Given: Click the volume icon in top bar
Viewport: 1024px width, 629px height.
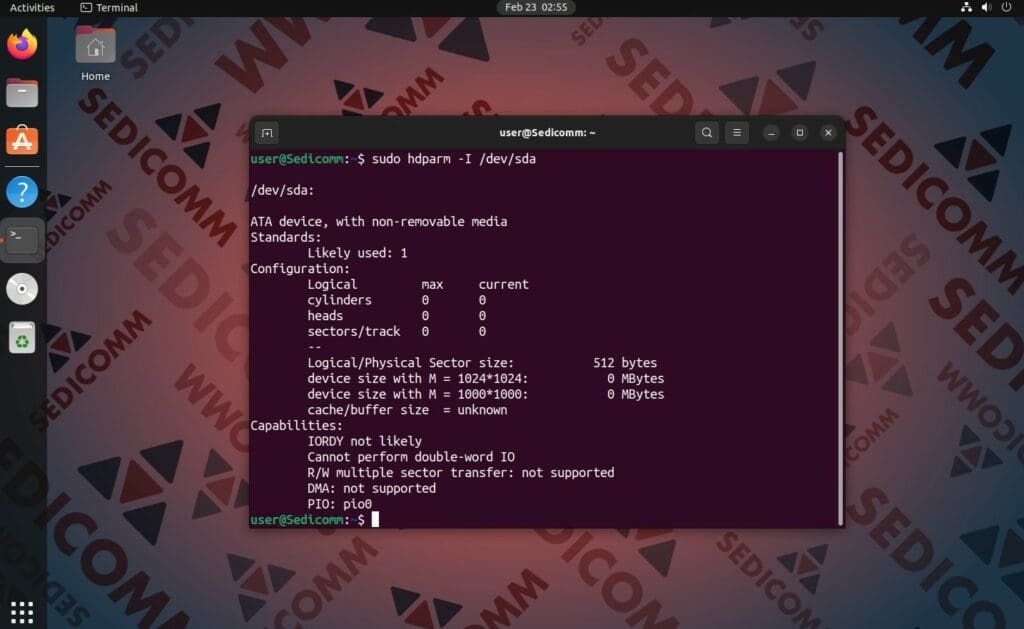Looking at the screenshot, I should coord(986,7).
